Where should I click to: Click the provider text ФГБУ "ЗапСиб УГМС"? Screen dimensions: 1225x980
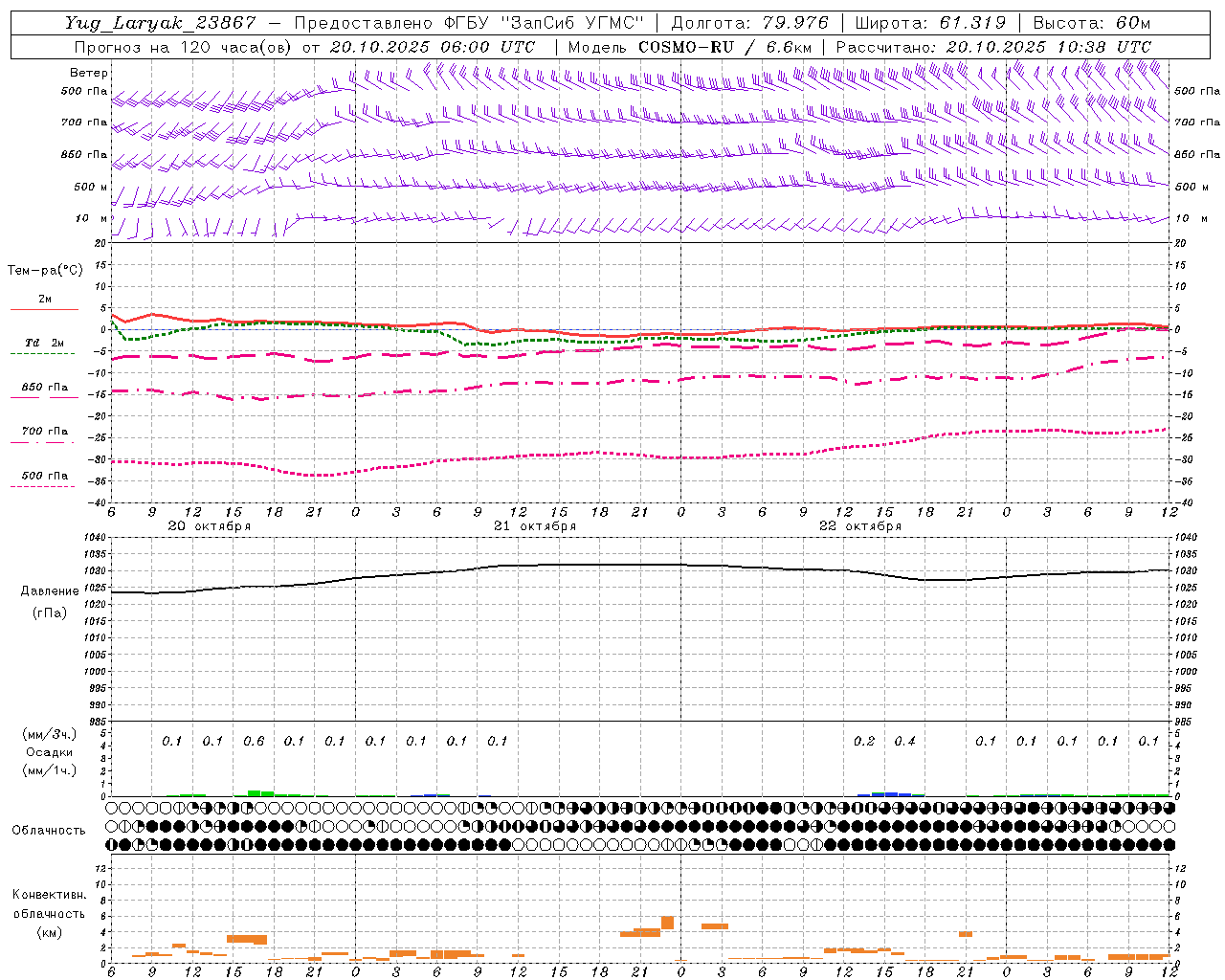click(x=545, y=23)
